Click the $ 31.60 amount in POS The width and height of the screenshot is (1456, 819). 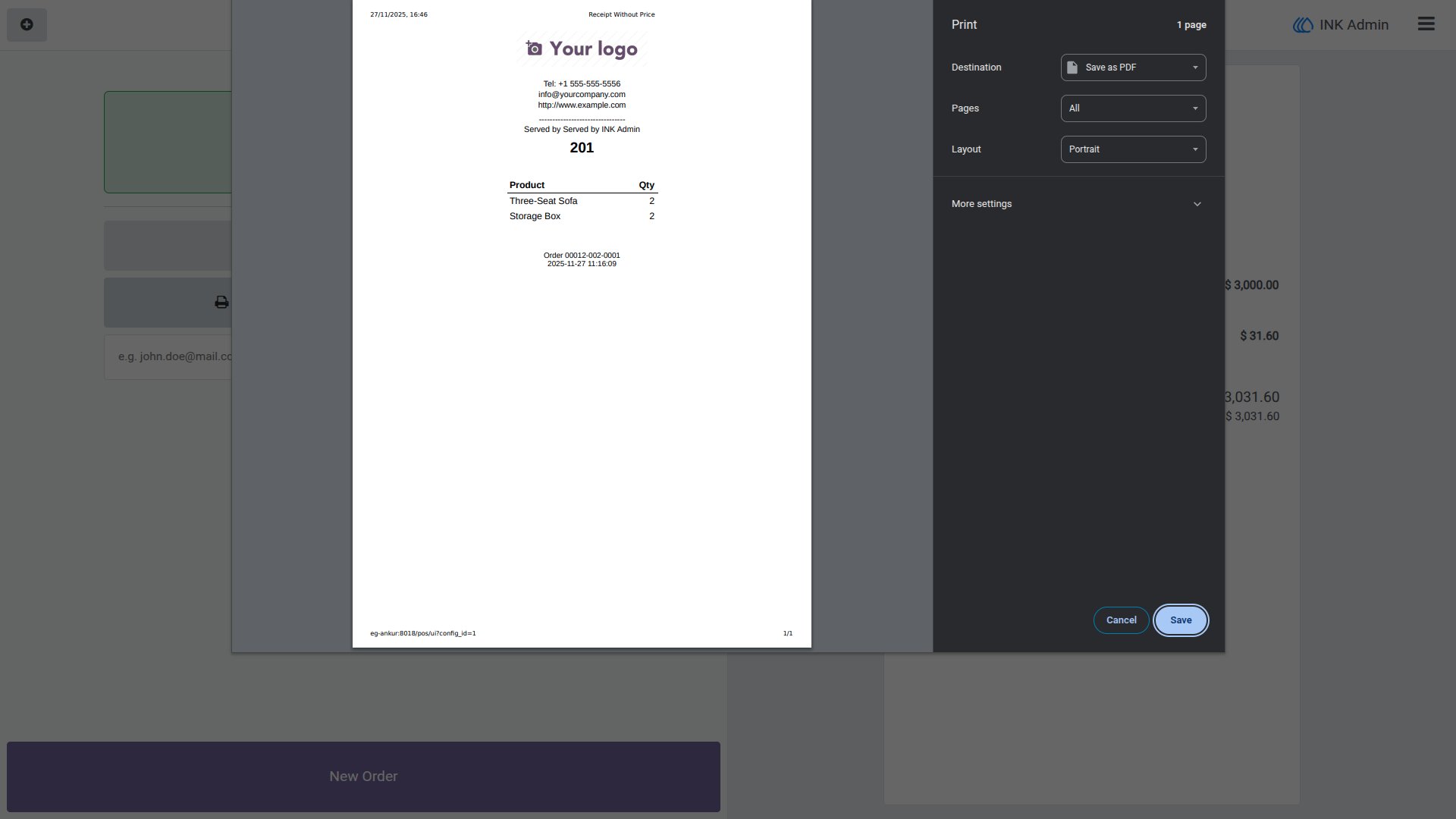1259,336
